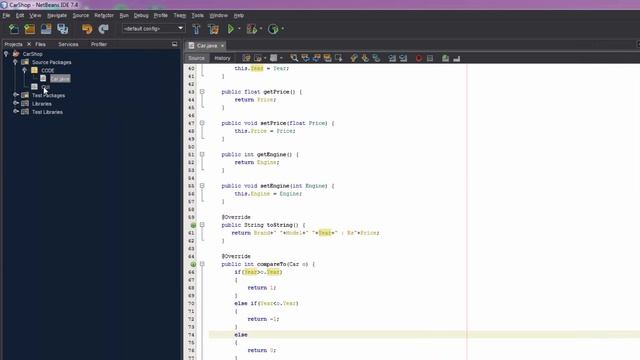The height and width of the screenshot is (360, 640).
Task: Click Toggle Bookmark icon
Action: (x=376, y=58)
